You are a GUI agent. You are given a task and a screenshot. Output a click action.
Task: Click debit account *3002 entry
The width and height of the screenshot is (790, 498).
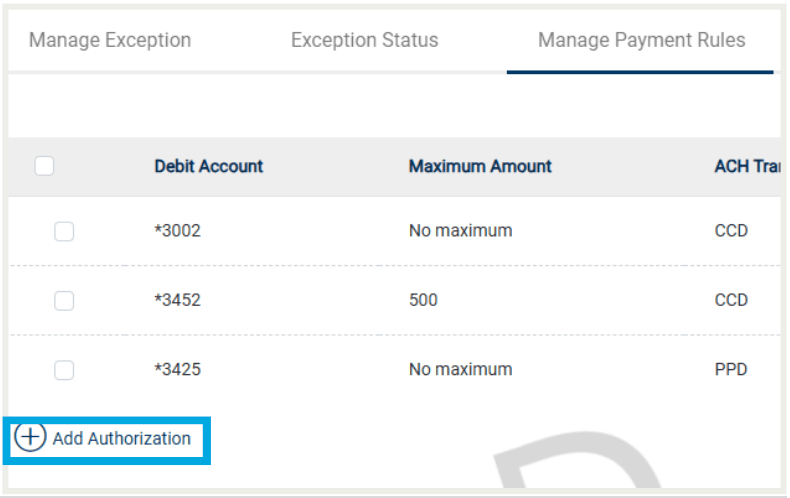tap(177, 231)
